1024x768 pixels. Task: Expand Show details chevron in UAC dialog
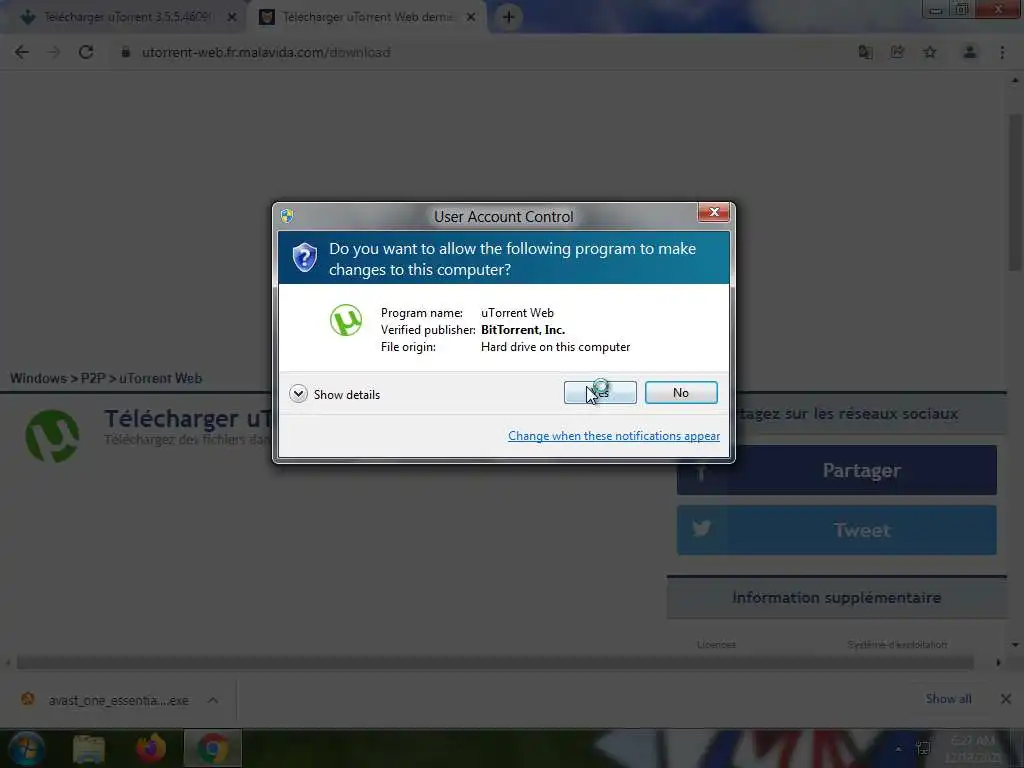coord(298,394)
